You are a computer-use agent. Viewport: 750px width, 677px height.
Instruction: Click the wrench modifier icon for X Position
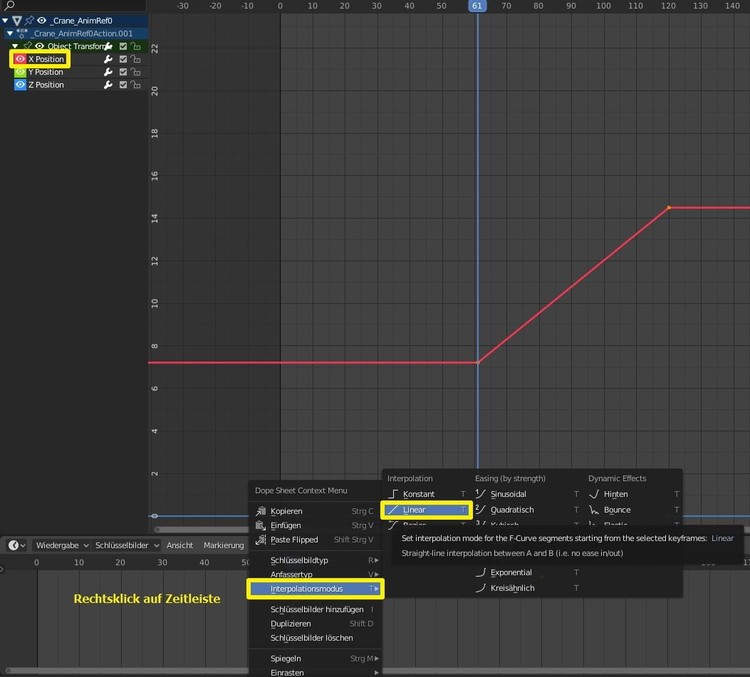pos(108,59)
